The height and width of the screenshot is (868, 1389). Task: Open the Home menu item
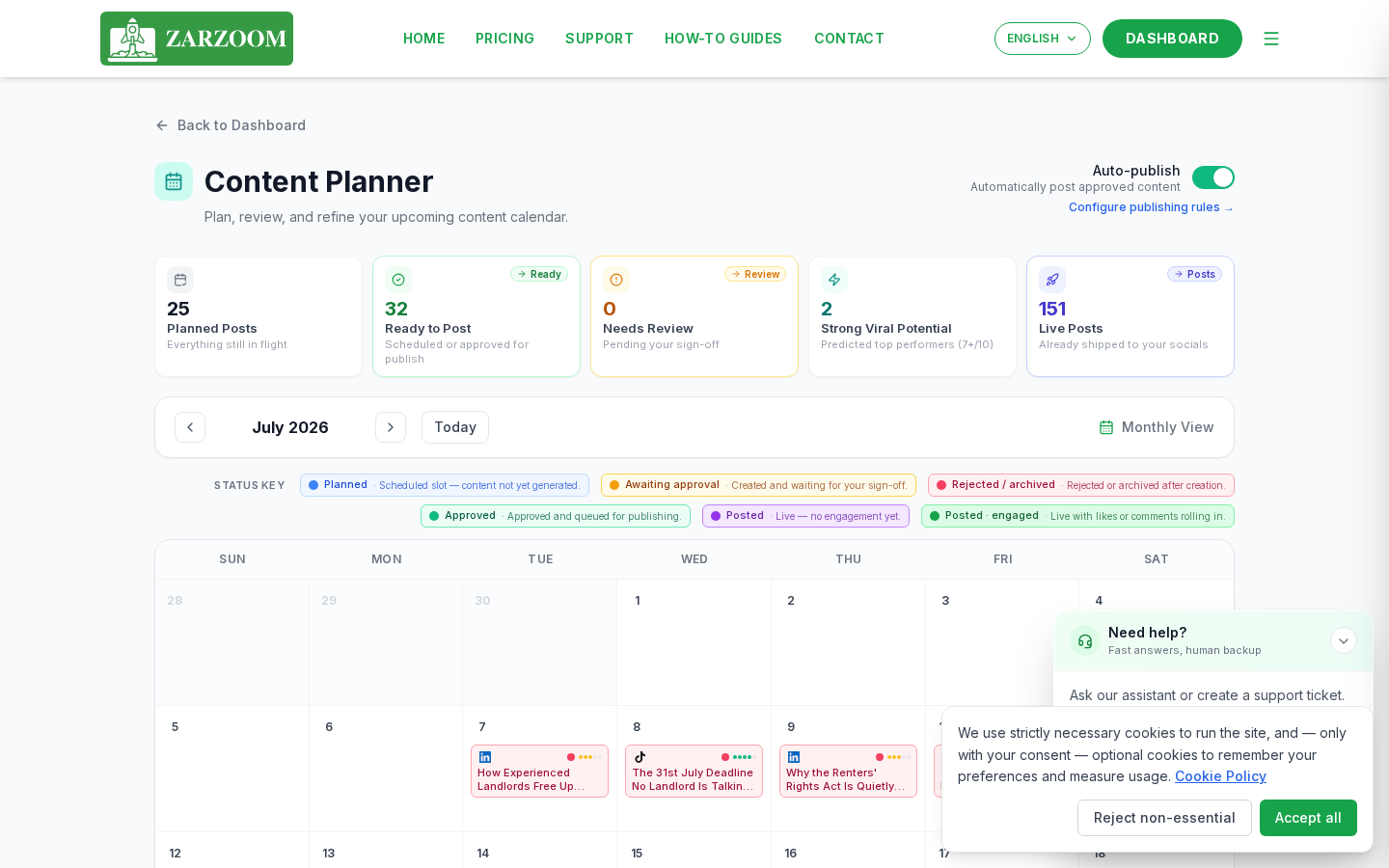(x=424, y=39)
